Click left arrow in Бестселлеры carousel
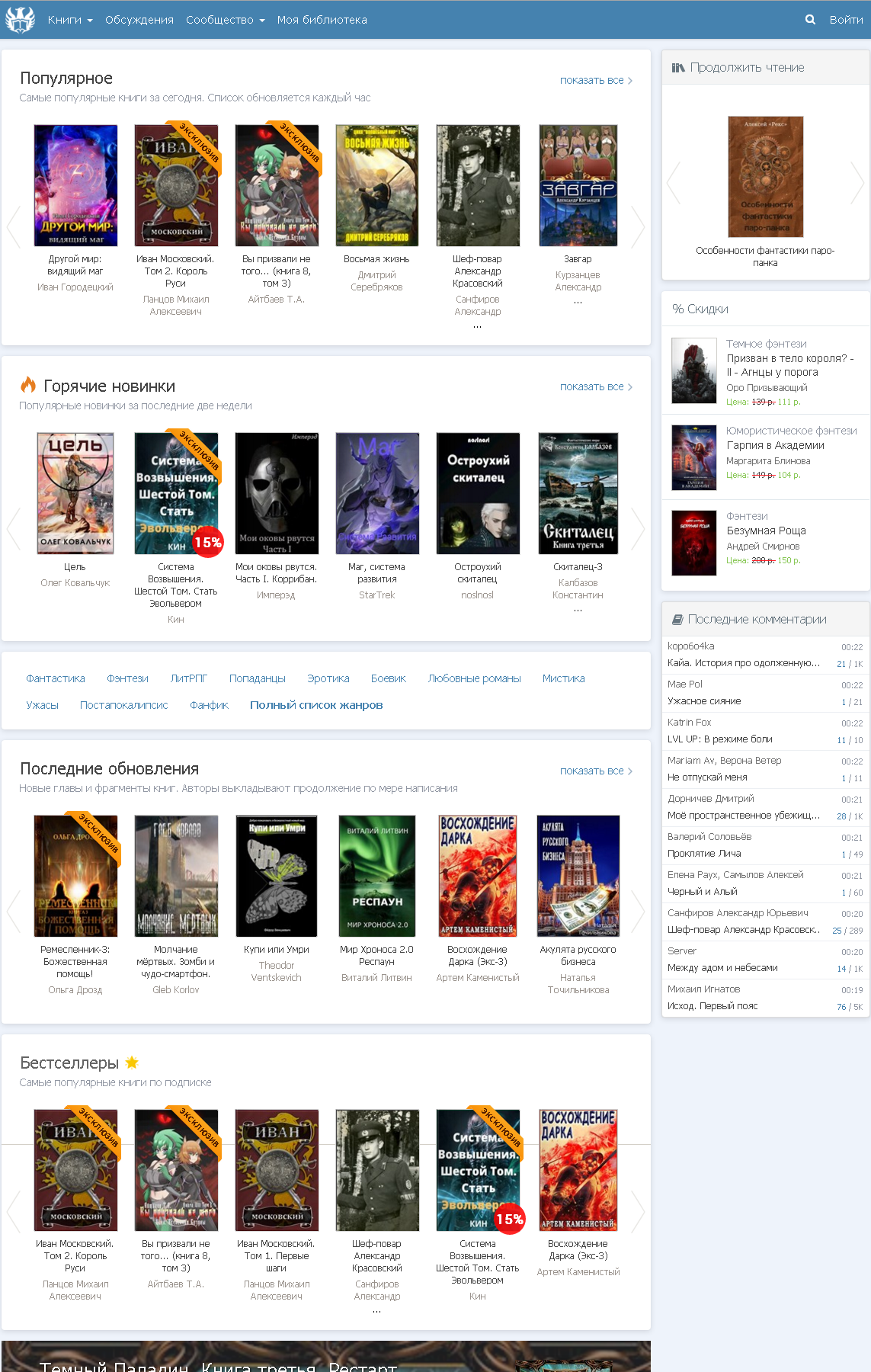 click(14, 1211)
